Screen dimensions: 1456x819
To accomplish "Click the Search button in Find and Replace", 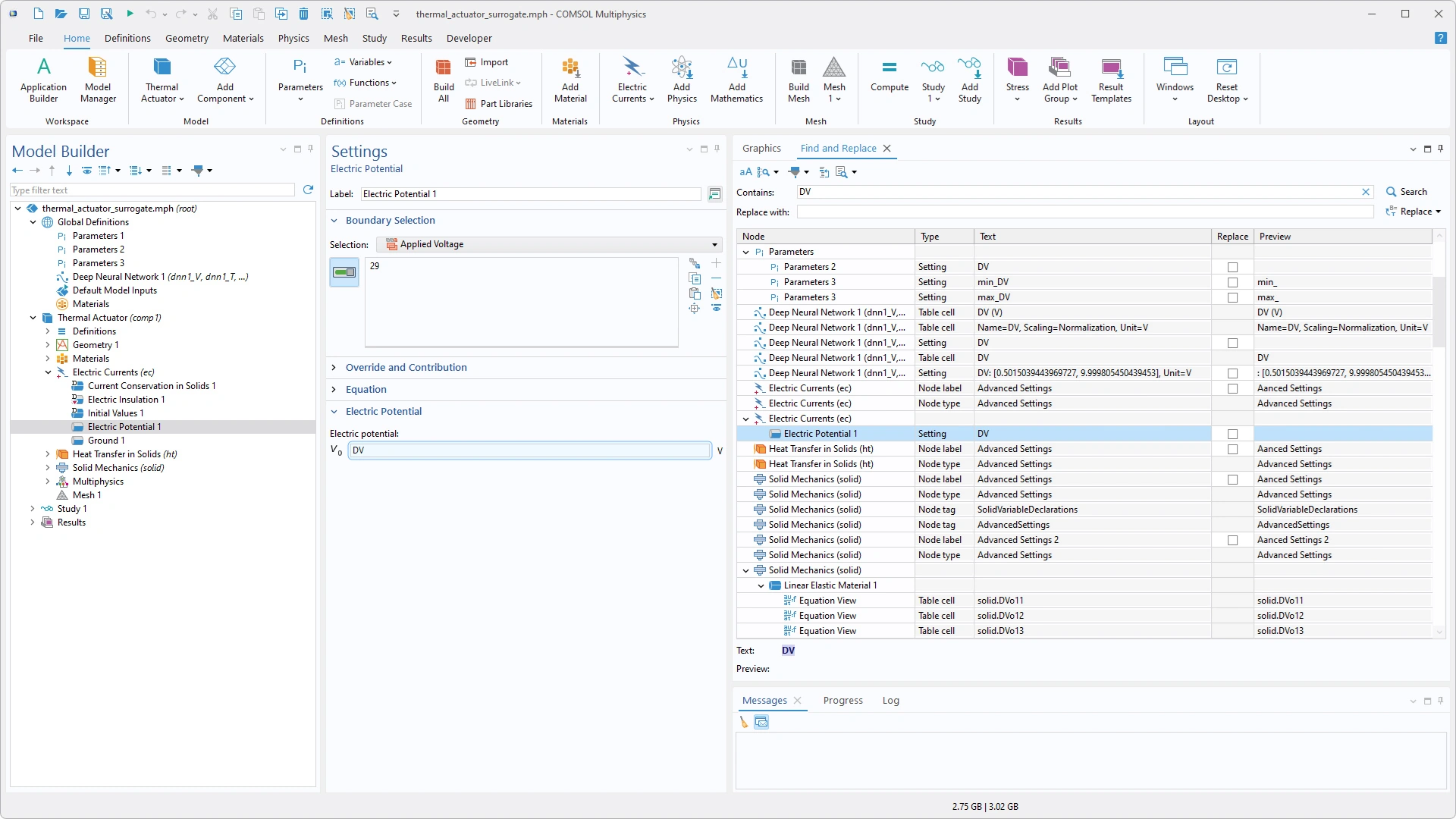I will point(1407,192).
